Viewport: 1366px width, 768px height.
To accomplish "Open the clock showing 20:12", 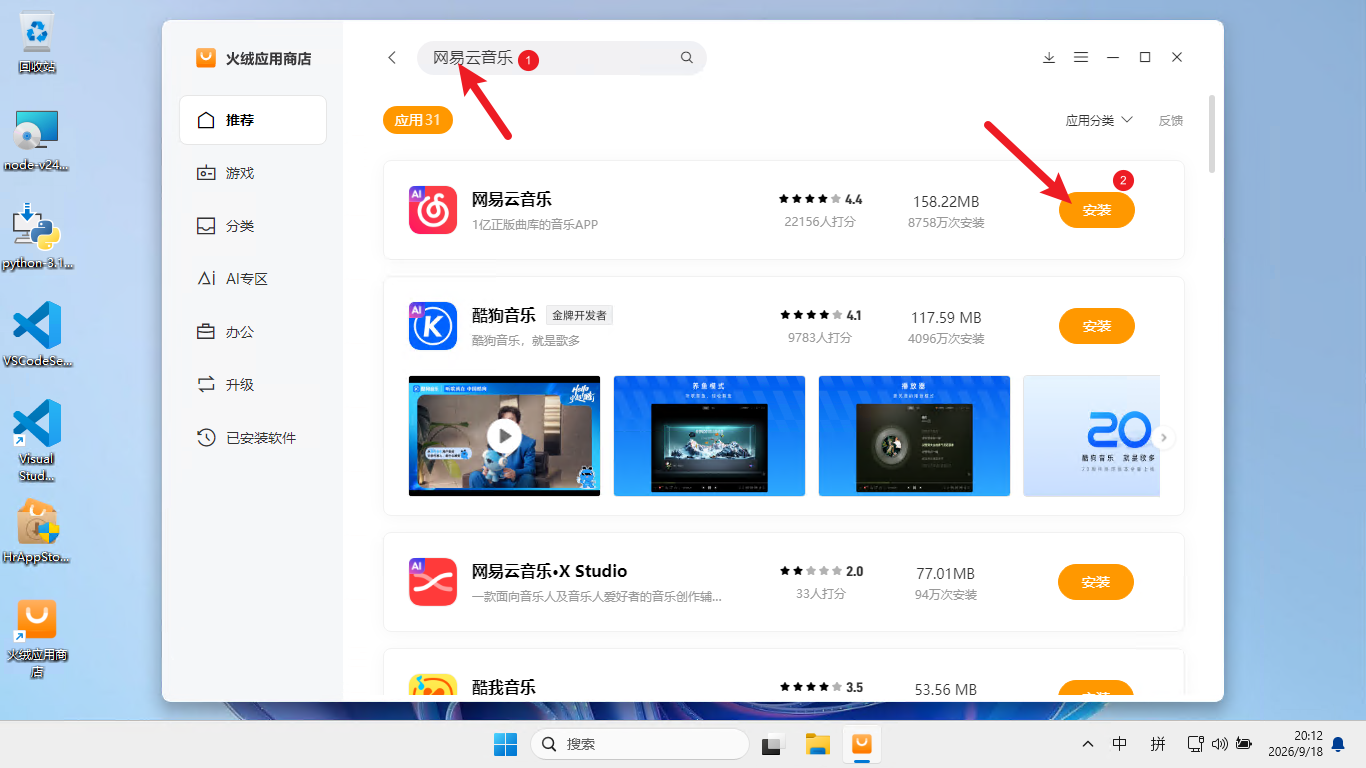I will 1294,743.
